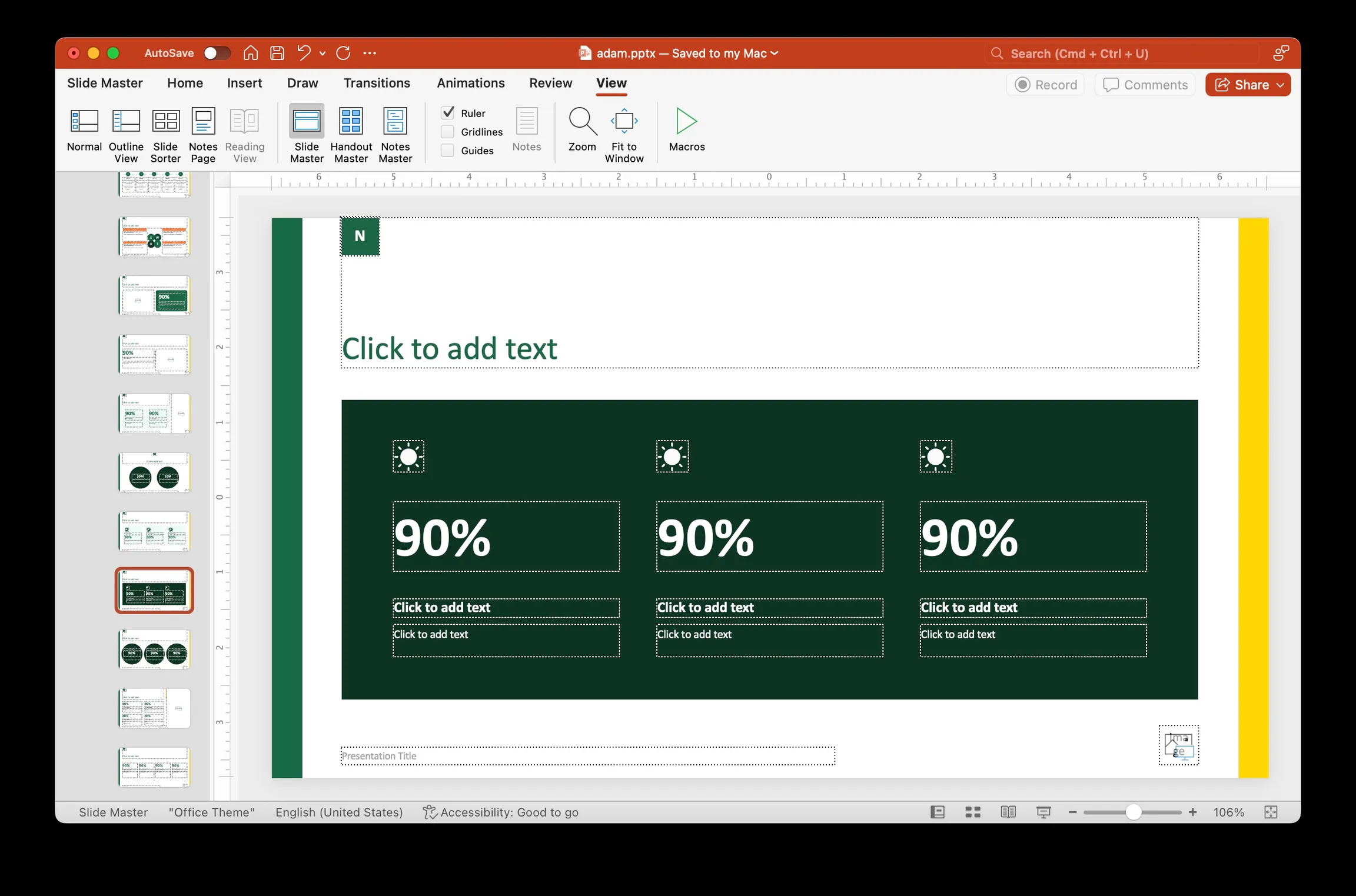Open the Zoom dialog from the ribbon
Image resolution: width=1356 pixels, height=896 pixels.
pyautogui.click(x=582, y=130)
